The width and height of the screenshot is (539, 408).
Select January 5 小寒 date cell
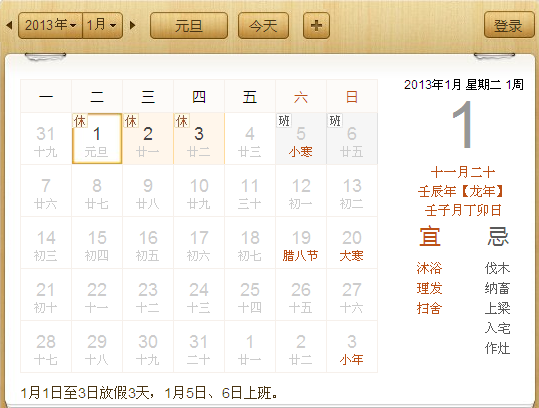click(301, 139)
